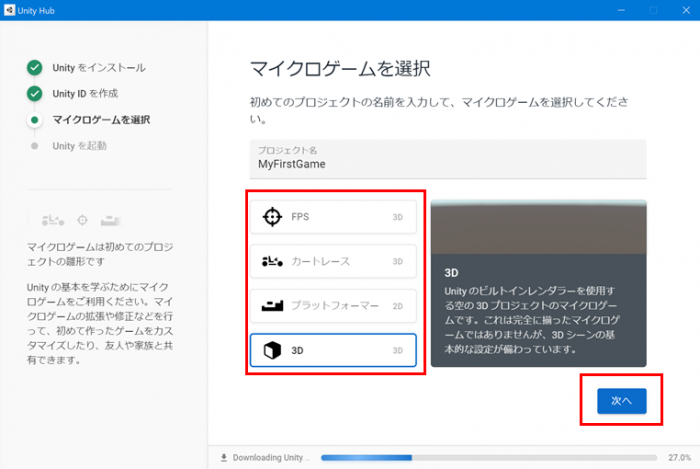Click the small crosshair icon in the sidebar
The image size is (700, 469).
[x=82, y=219]
